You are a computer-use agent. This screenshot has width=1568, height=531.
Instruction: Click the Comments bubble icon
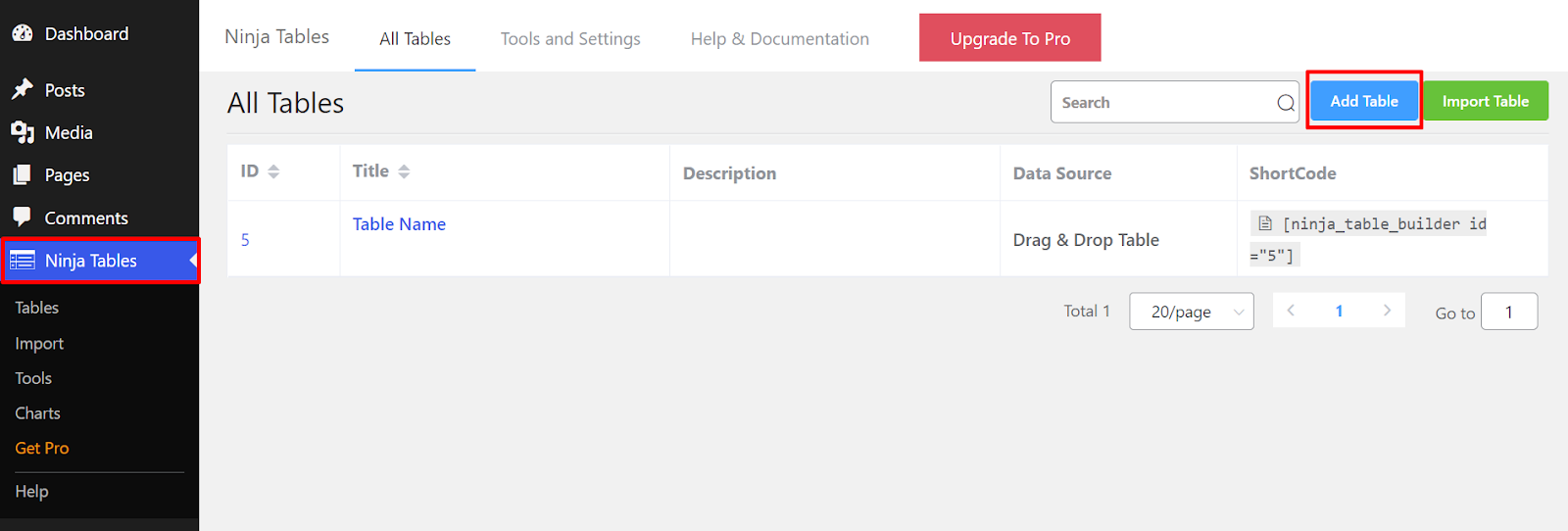(23, 217)
